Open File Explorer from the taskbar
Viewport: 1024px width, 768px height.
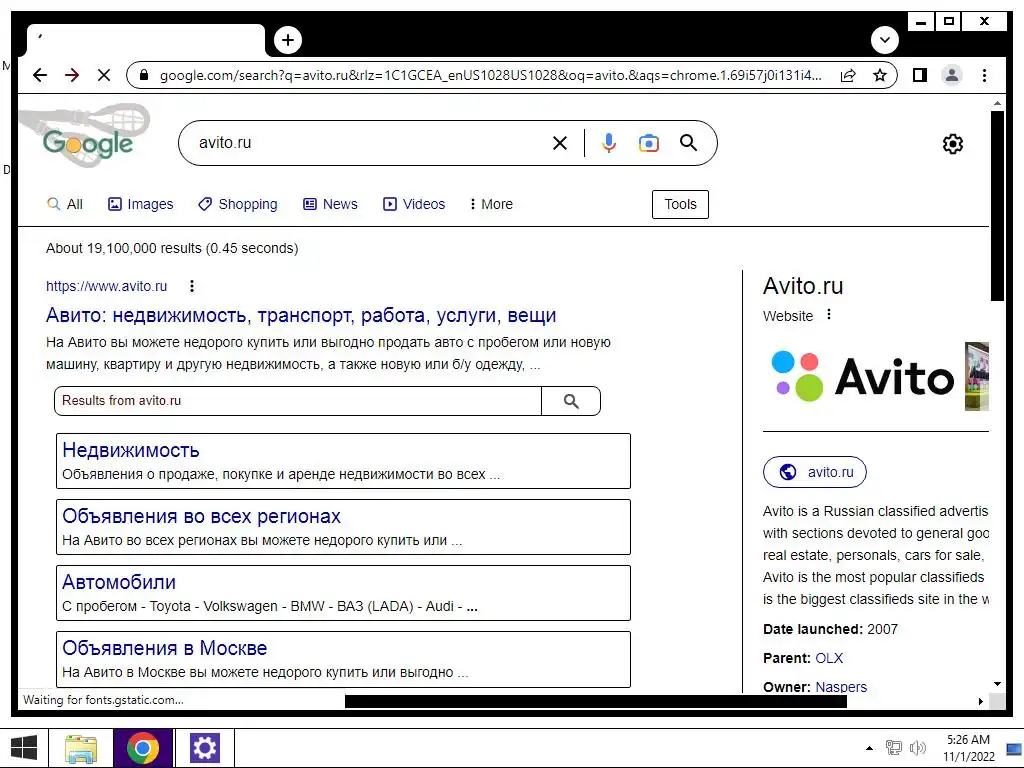(81, 748)
